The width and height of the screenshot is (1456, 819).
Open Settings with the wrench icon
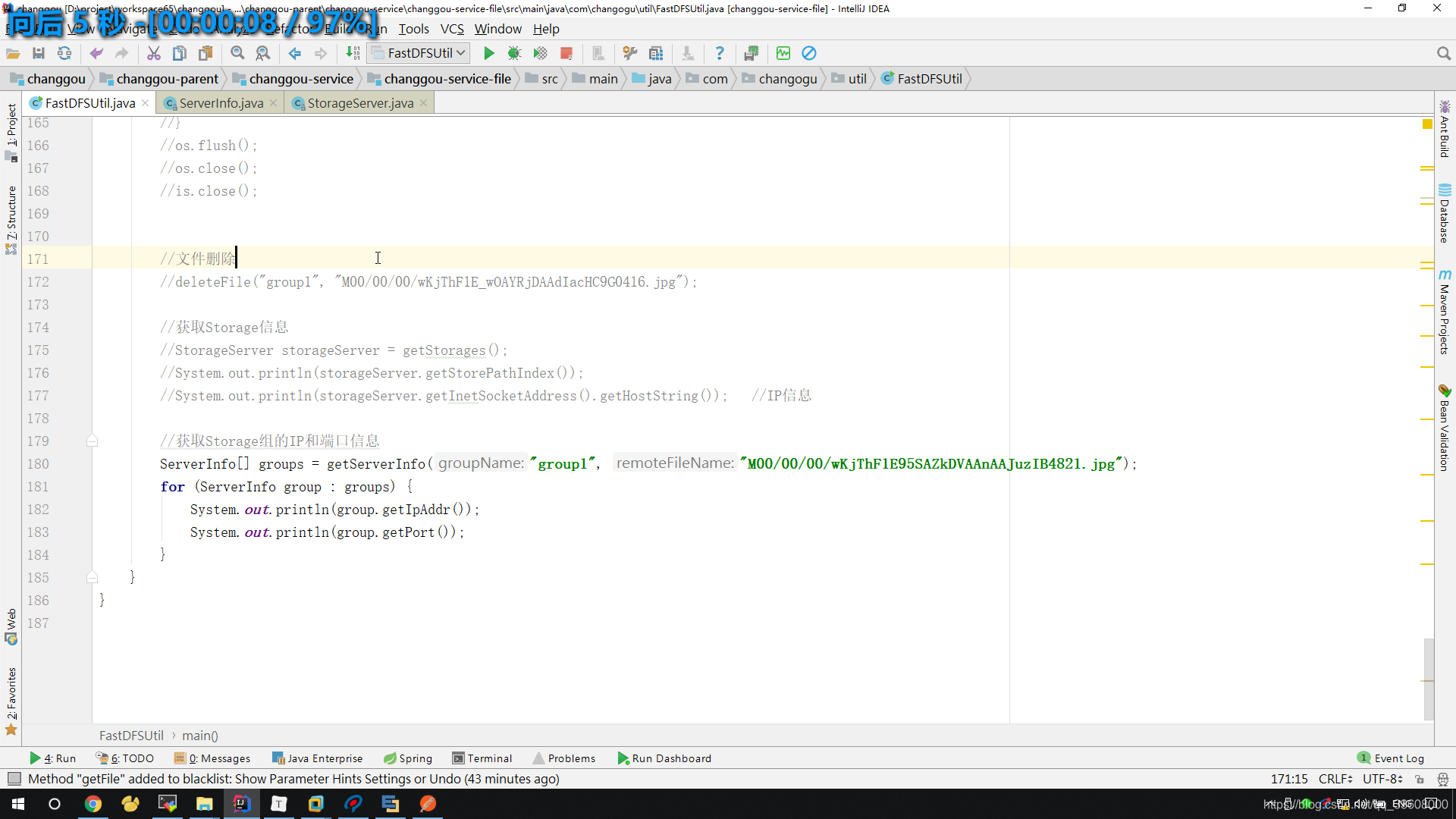click(x=630, y=53)
